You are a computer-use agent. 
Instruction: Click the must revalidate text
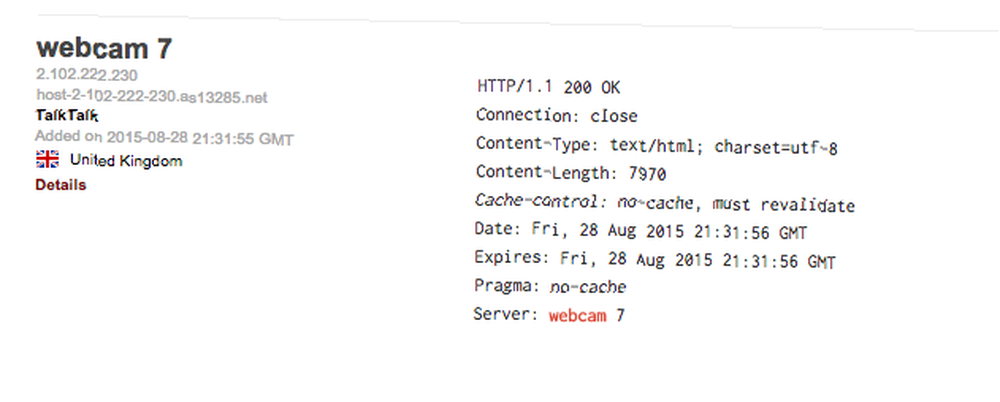click(783, 205)
